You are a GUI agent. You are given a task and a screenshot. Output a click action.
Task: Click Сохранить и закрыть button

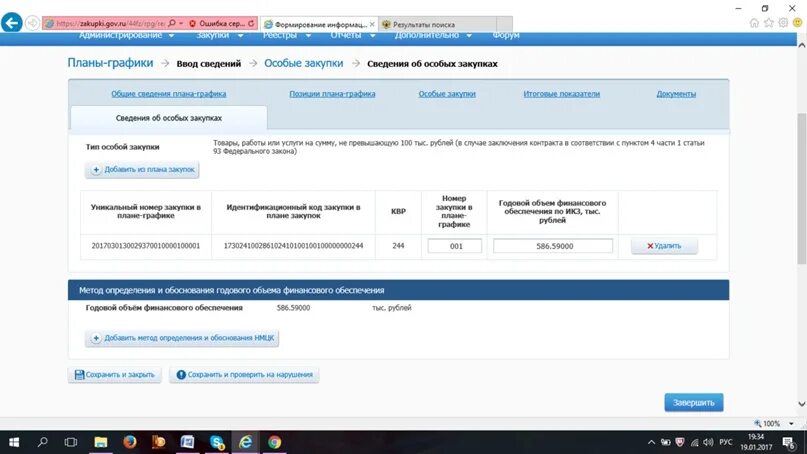tap(115, 375)
